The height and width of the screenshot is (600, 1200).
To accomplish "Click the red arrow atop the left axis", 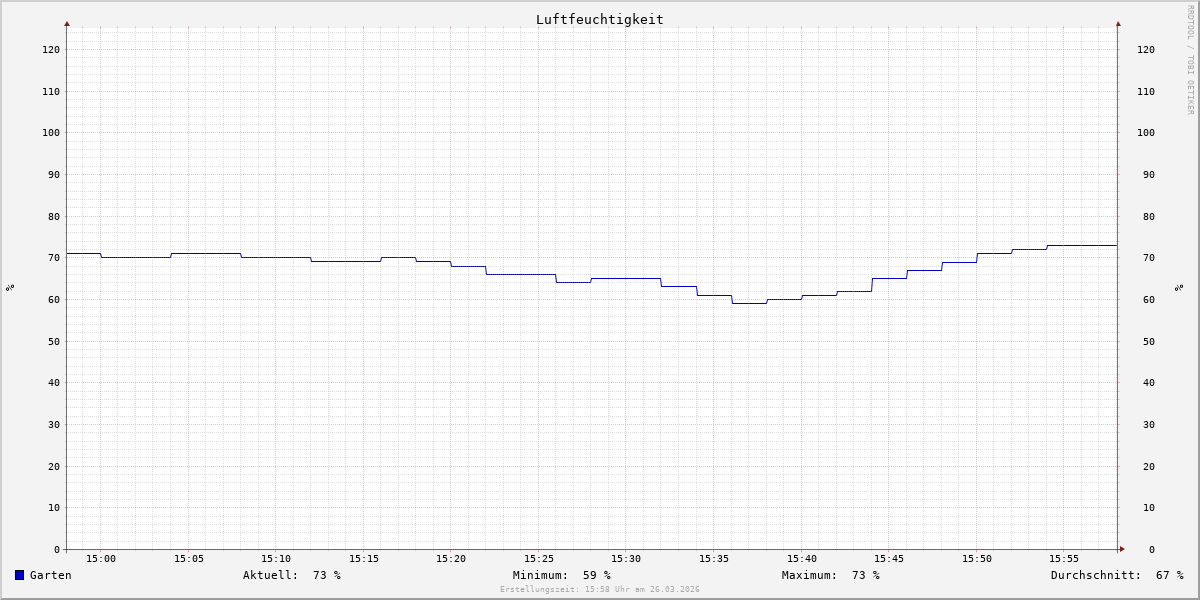I will tap(67, 23).
